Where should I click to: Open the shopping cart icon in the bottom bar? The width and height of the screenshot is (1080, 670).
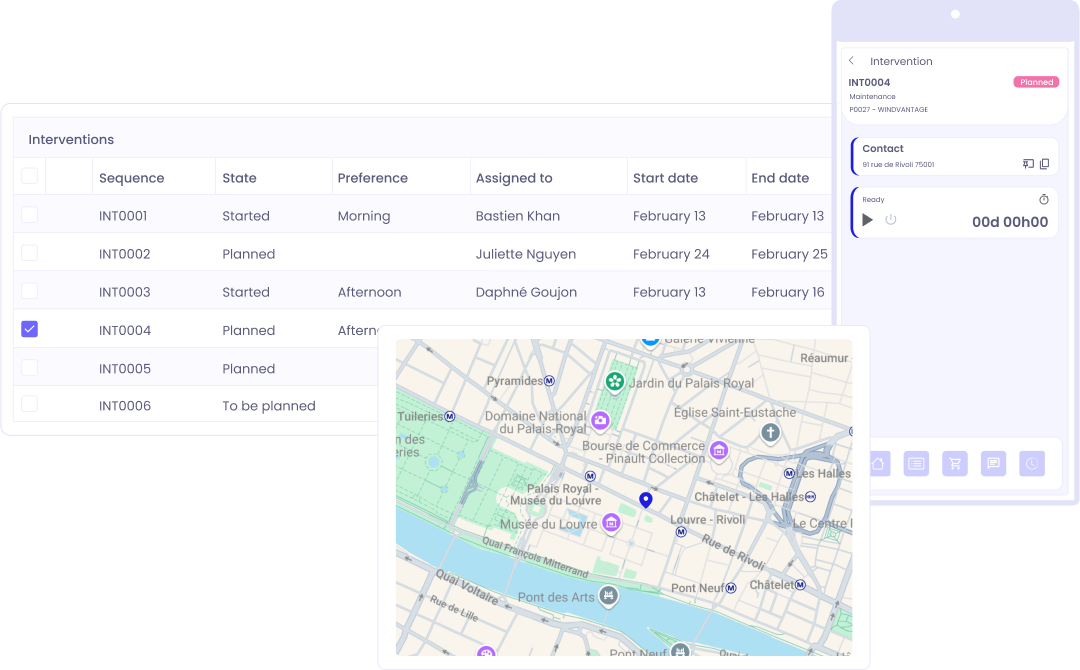(x=954, y=463)
